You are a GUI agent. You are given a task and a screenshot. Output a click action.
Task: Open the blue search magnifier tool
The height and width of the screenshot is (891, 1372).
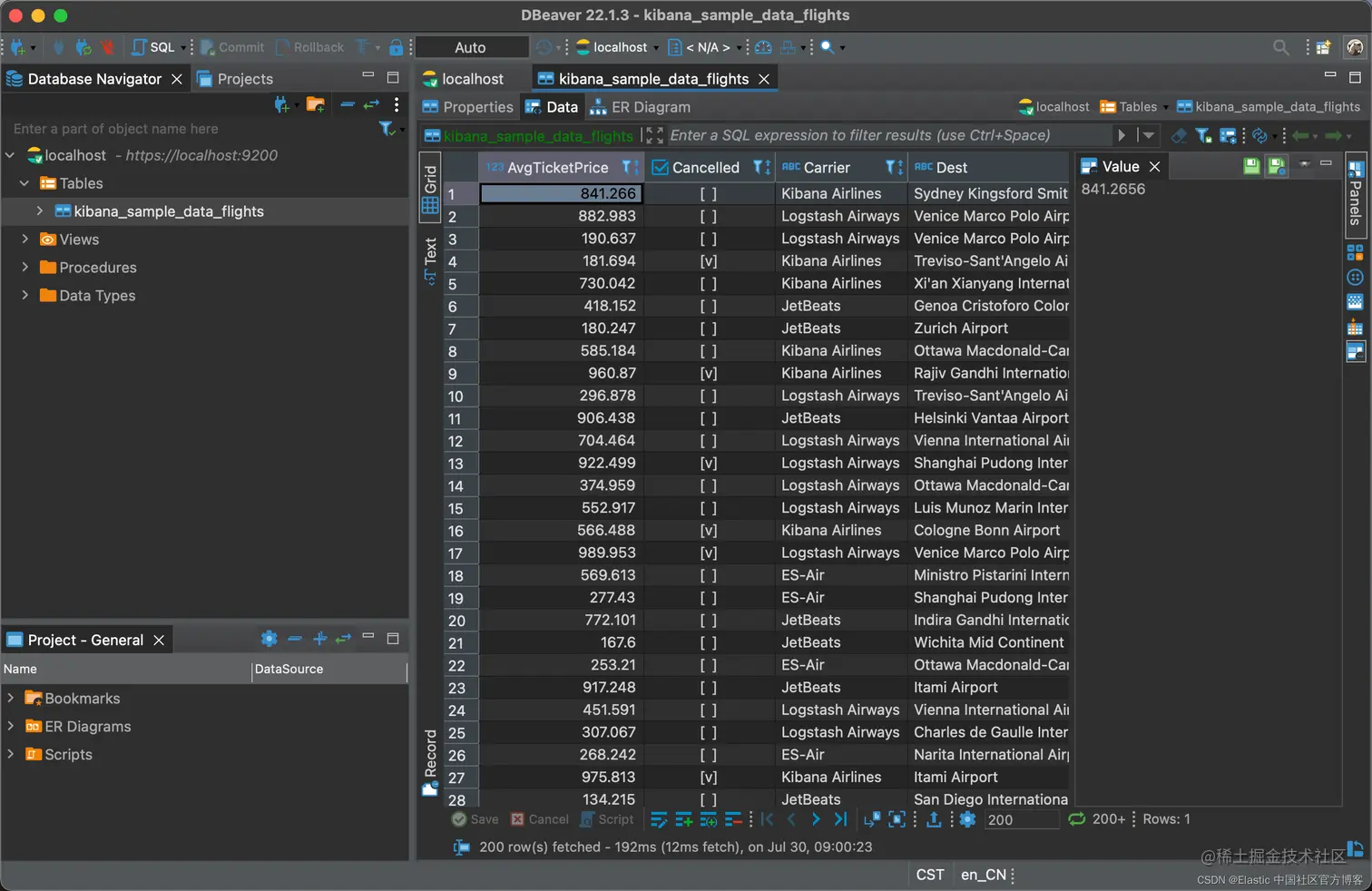(828, 47)
